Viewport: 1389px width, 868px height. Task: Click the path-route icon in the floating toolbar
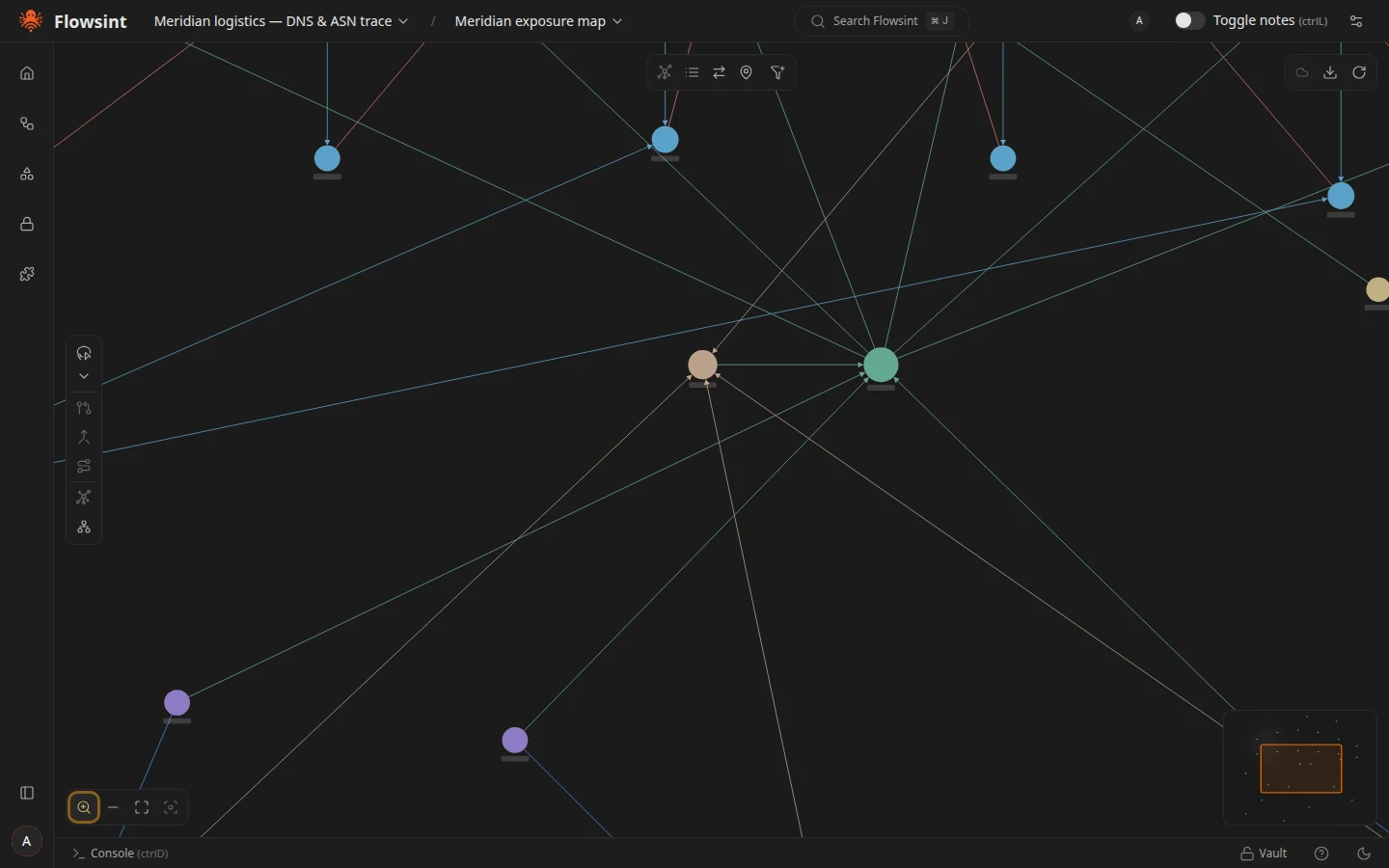click(x=84, y=408)
